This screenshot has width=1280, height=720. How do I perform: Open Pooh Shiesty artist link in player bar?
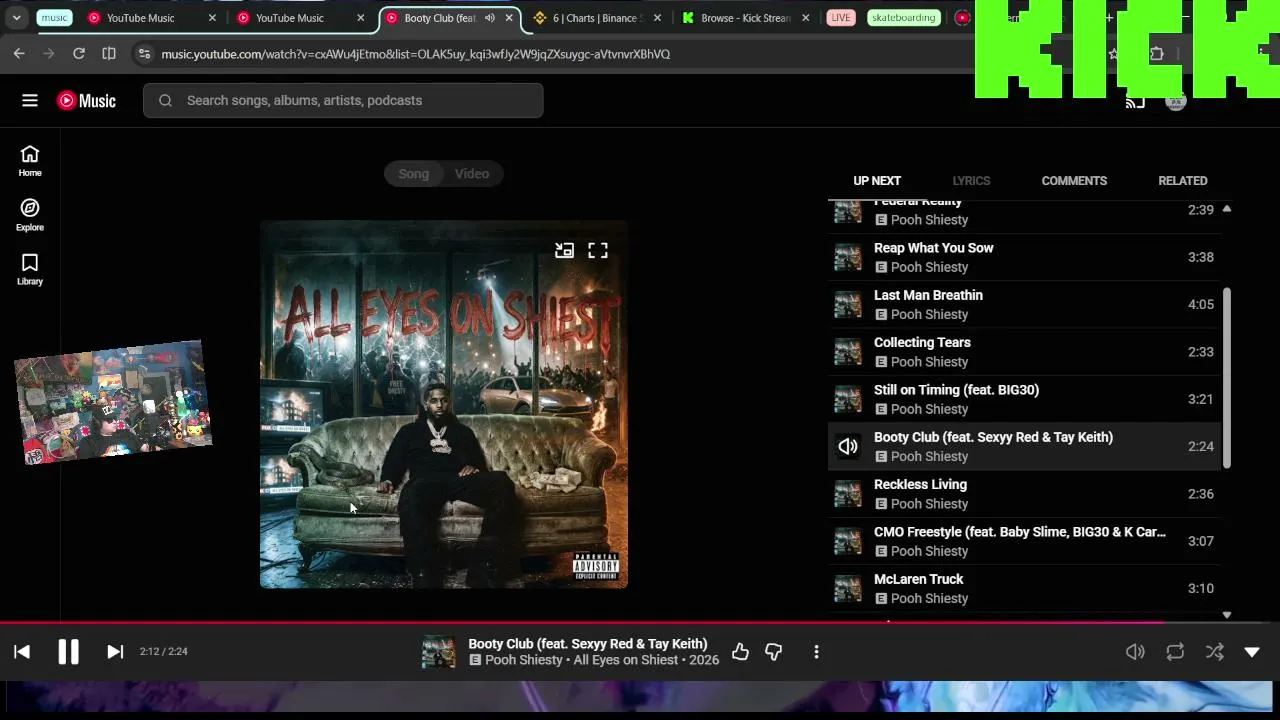click(524, 660)
